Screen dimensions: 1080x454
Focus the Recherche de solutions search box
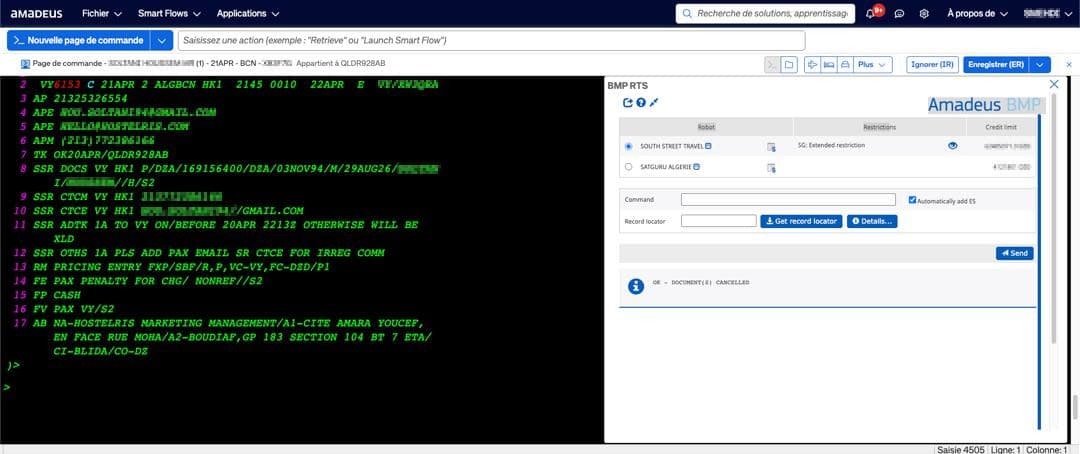[765, 14]
